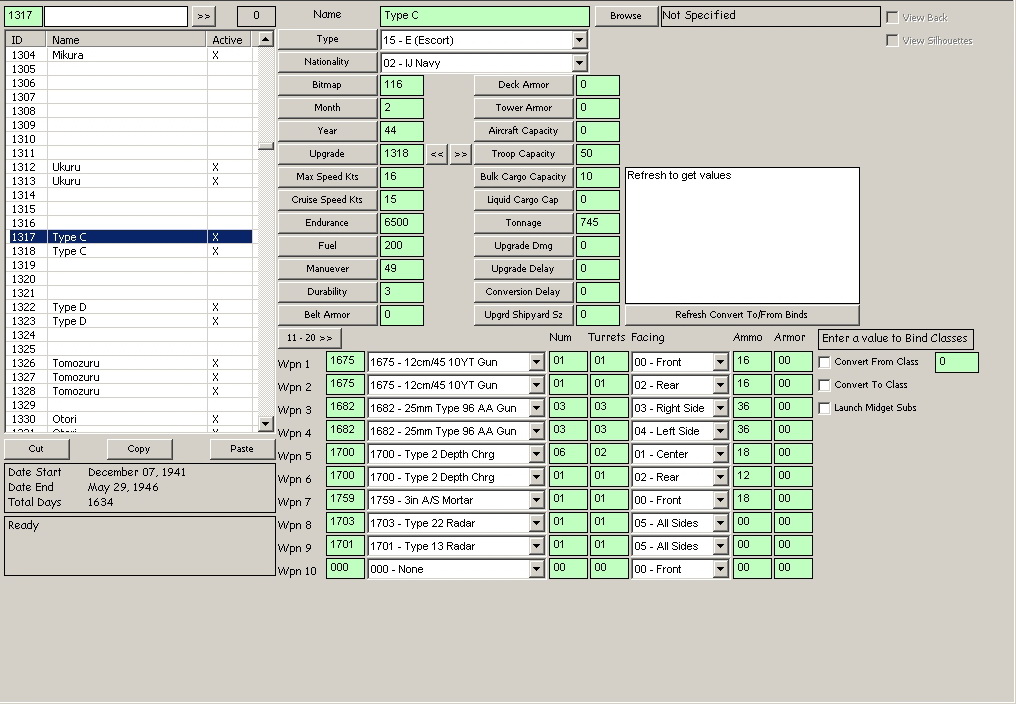
Task: Click the Copy button
Action: point(139,449)
